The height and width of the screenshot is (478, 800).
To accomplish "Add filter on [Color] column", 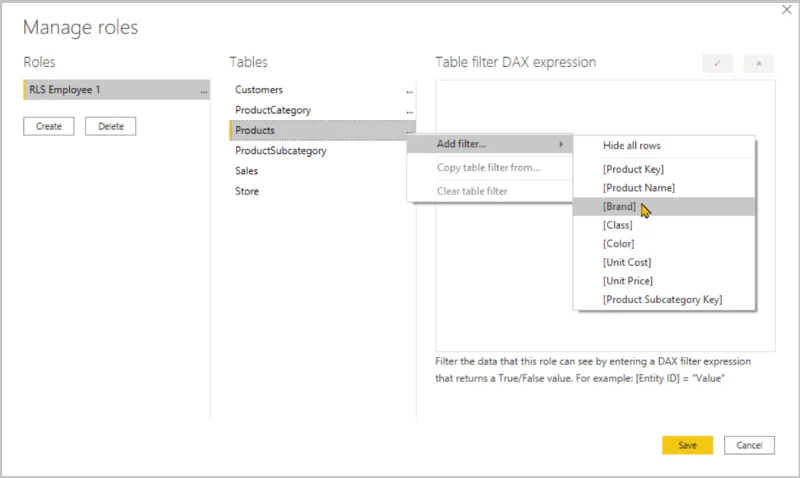I will click(x=664, y=244).
